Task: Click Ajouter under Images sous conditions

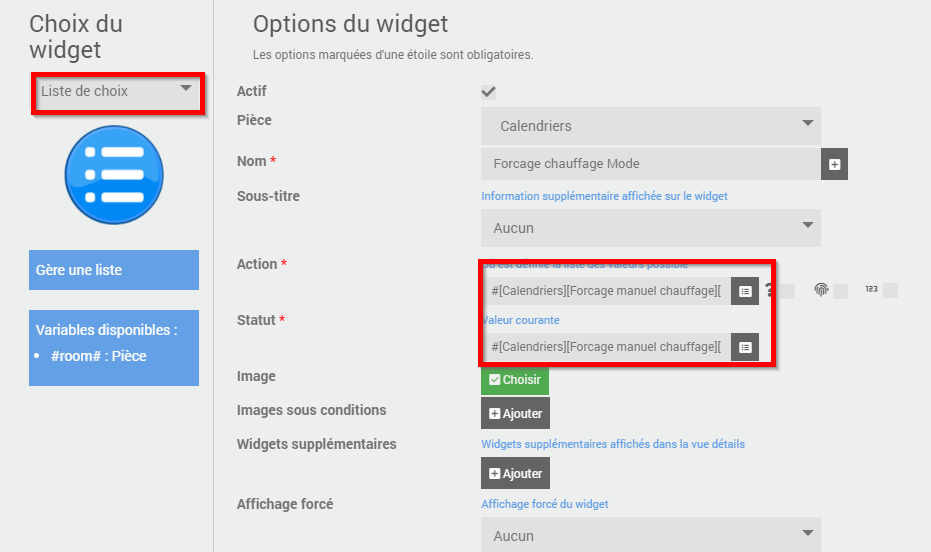Action: point(515,413)
